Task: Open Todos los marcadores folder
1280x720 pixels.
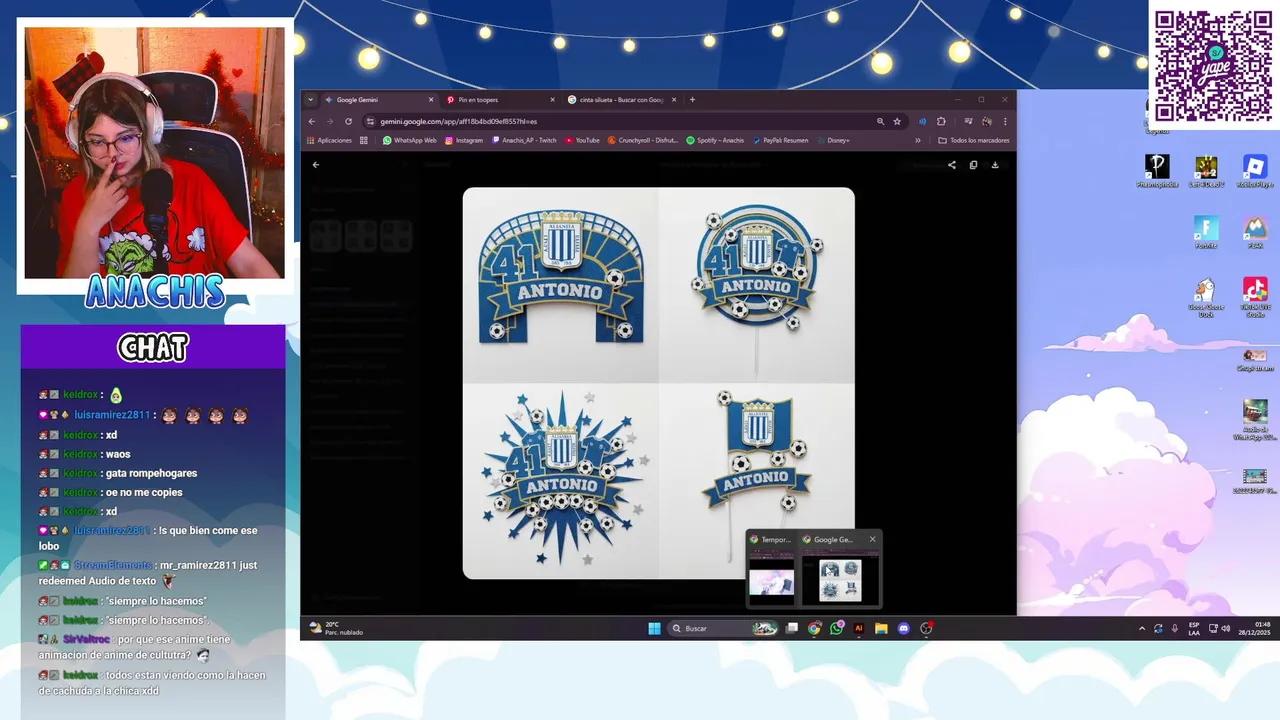Action: [973, 140]
